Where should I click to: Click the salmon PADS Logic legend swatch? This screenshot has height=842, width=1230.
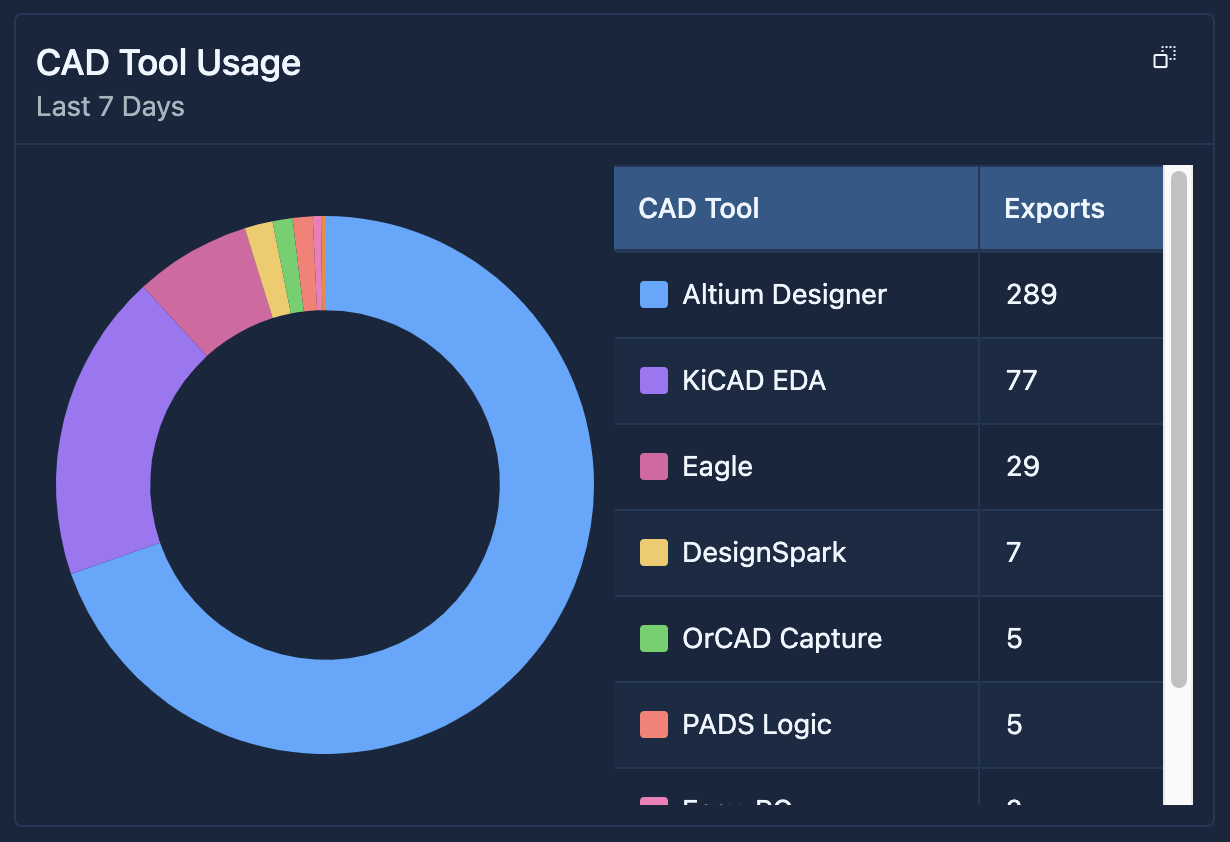tap(654, 725)
